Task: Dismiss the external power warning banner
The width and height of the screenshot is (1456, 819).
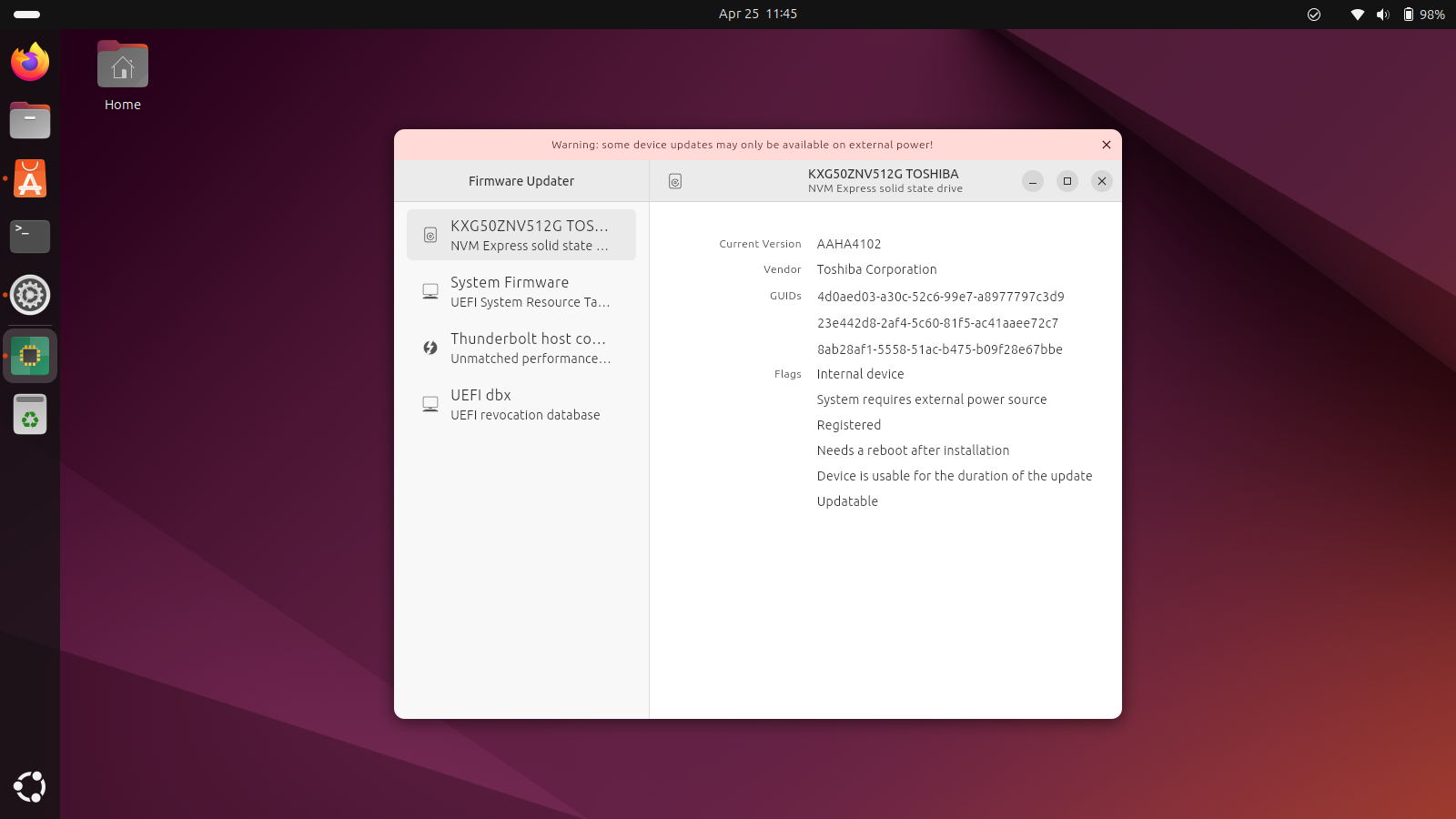Action: tap(1107, 145)
